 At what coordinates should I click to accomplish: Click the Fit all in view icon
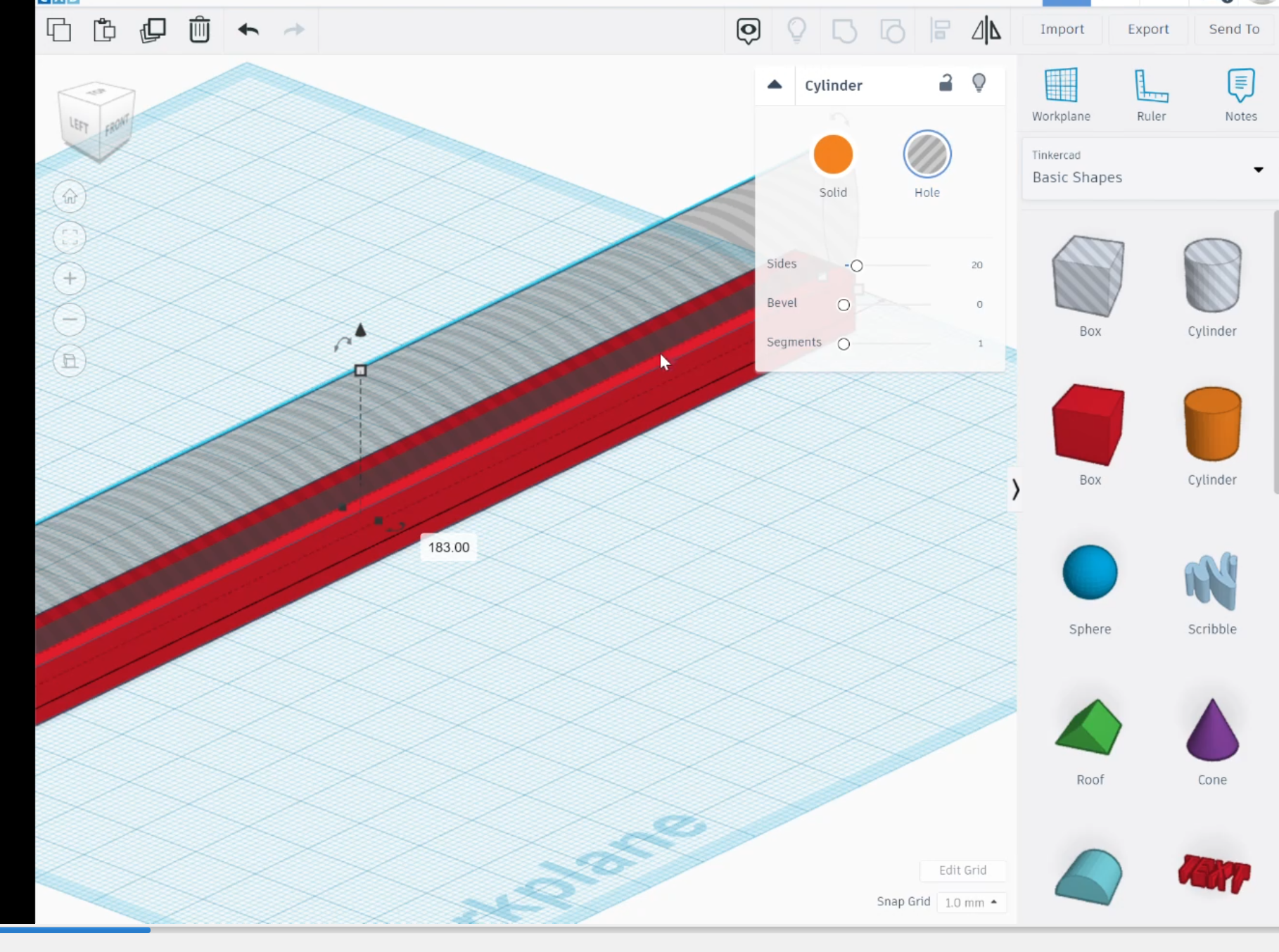point(70,238)
